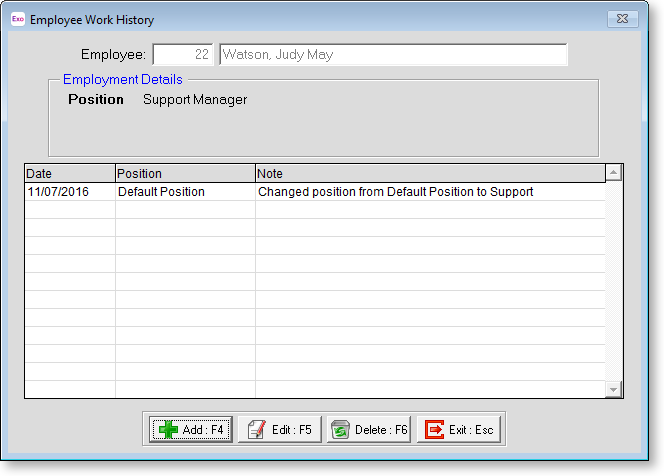Click the note cell starting Changed position
Screen dimensions: 664x476
click(x=430, y=192)
